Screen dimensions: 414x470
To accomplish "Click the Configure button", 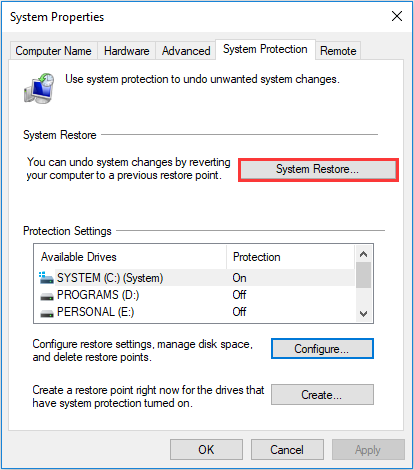I will point(322,349).
